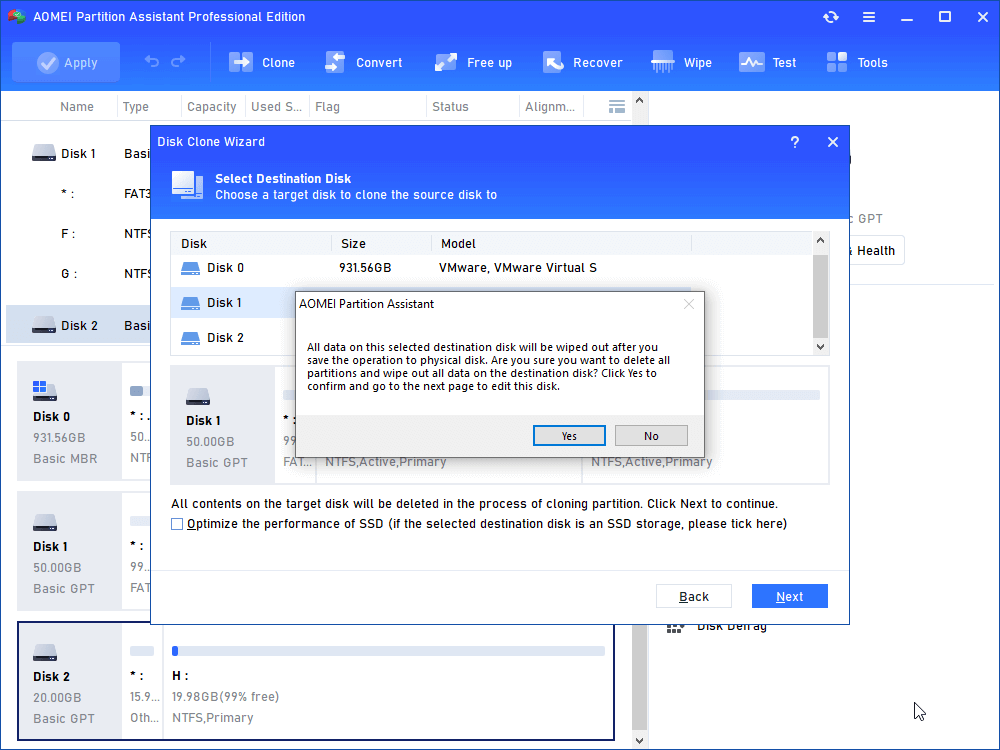Screen dimensions: 1000x750
Task: Click main window scroll up arrow
Action: pyautogui.click(x=640, y=101)
